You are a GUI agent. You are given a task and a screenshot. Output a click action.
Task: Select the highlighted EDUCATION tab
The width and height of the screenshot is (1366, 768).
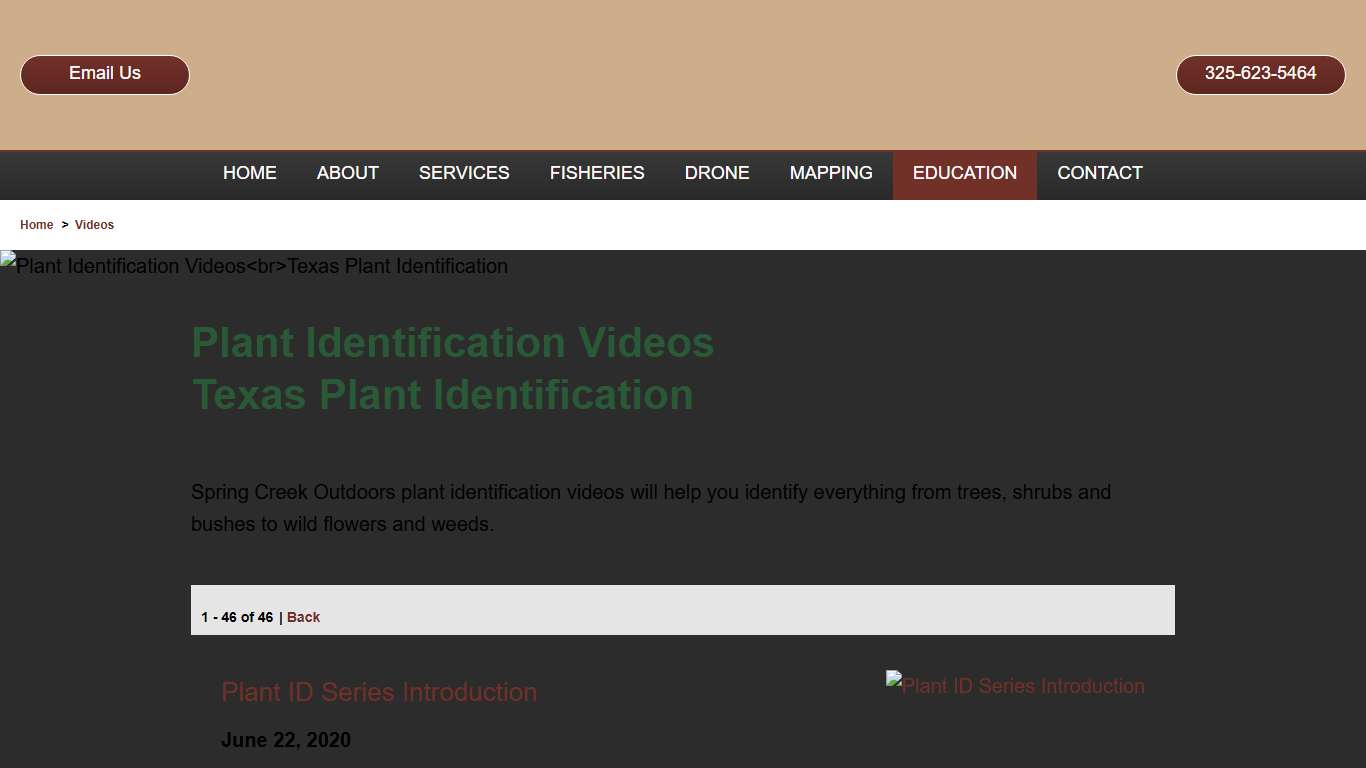964,173
